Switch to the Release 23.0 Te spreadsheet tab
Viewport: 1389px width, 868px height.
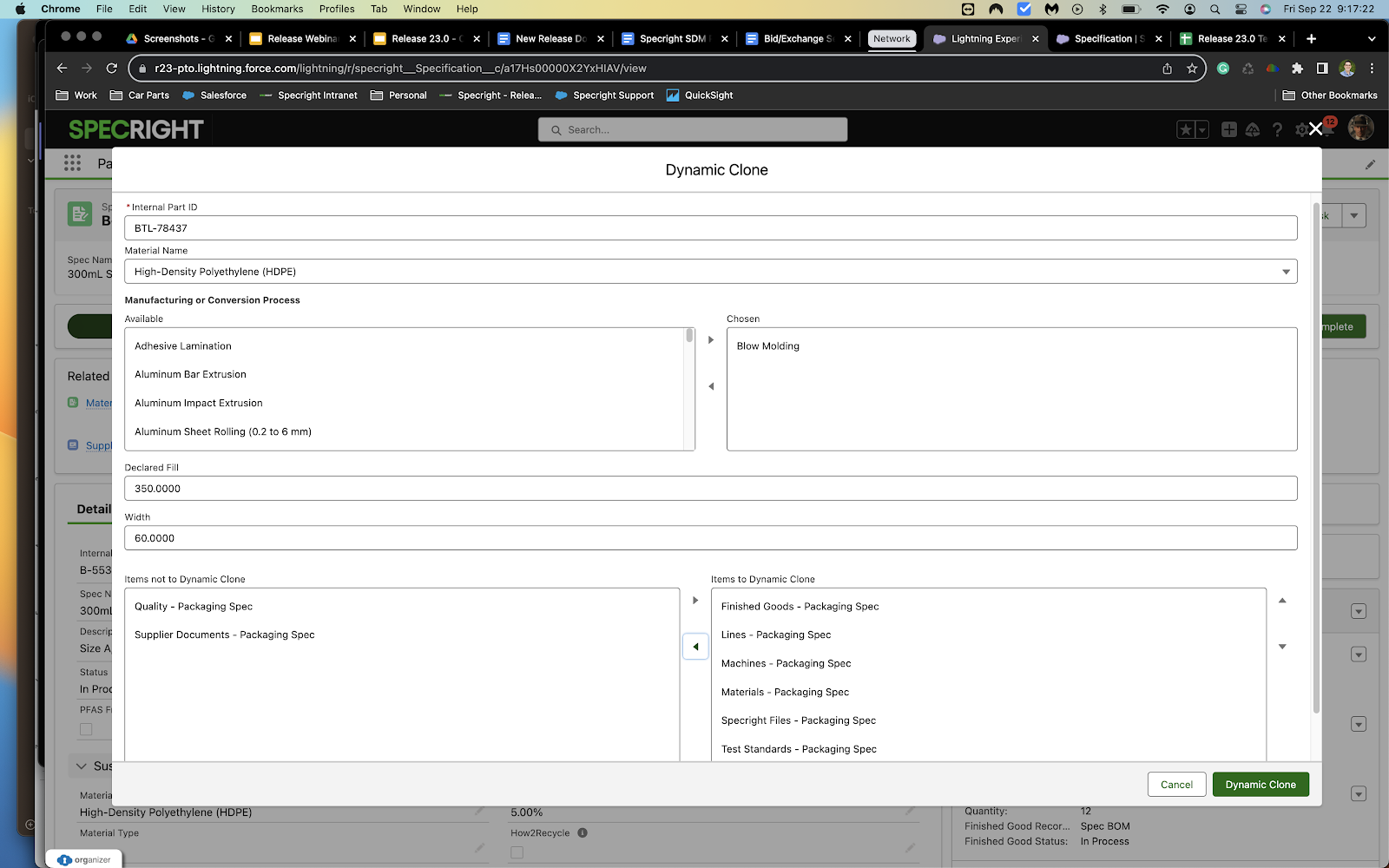pos(1231,38)
